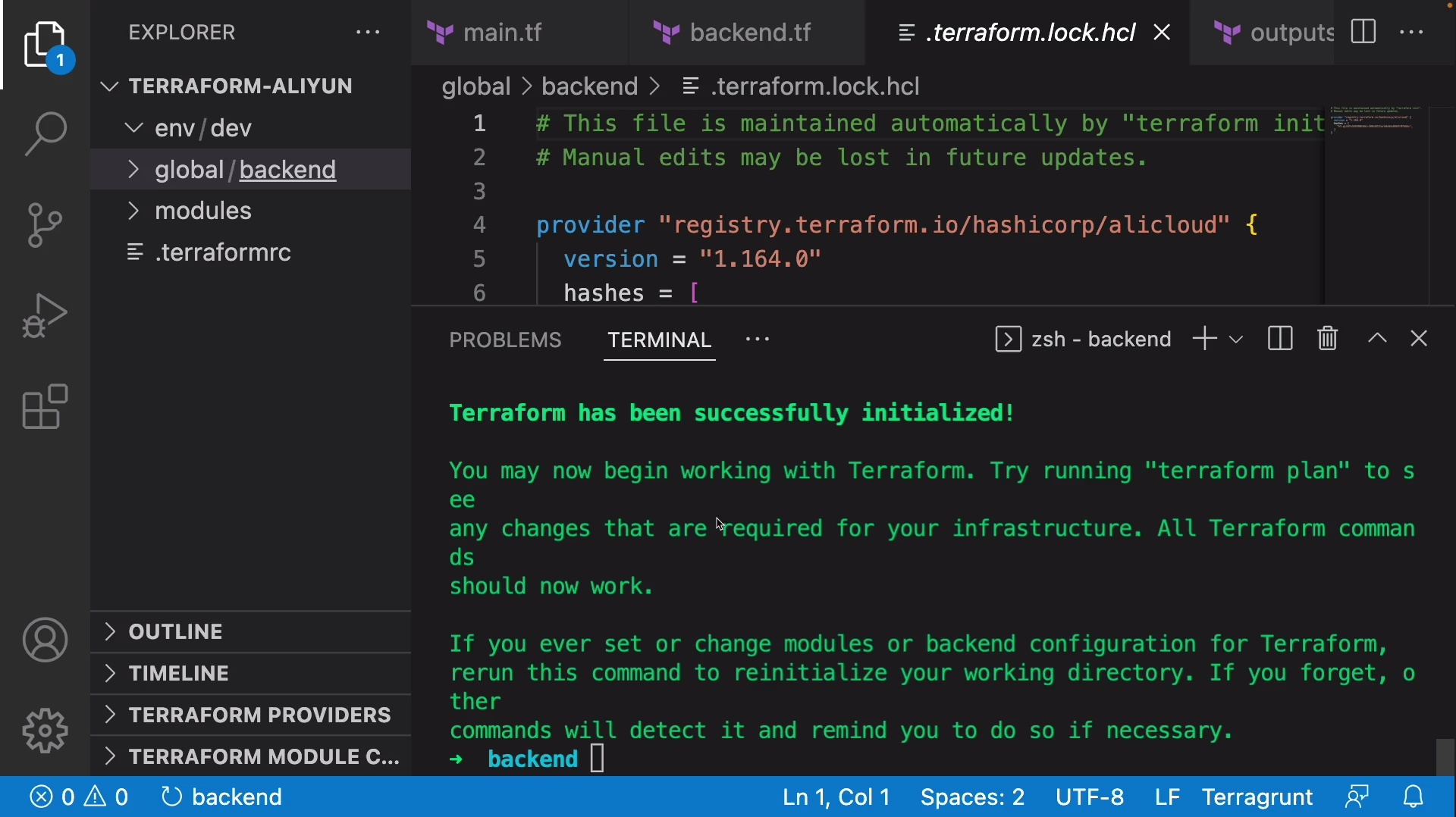Split the editor to the right
Viewport: 1456px width, 817px height.
tap(1363, 33)
